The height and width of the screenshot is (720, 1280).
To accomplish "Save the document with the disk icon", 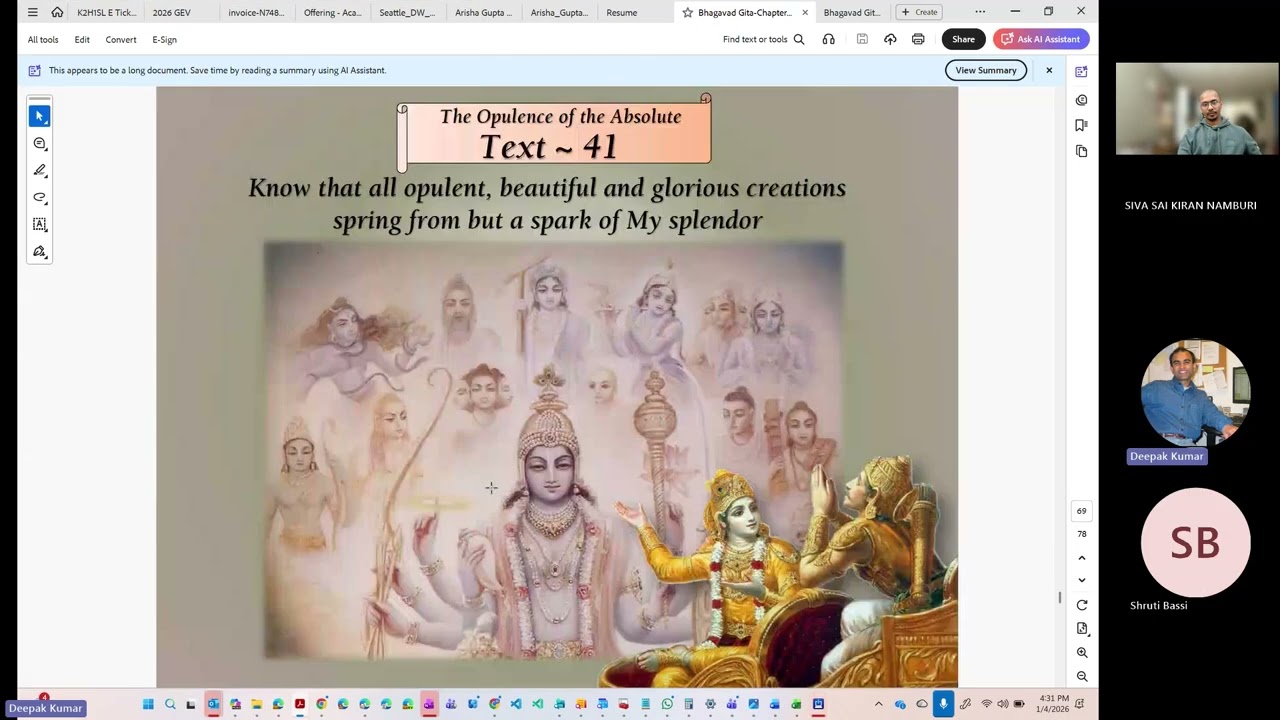I will (x=862, y=39).
